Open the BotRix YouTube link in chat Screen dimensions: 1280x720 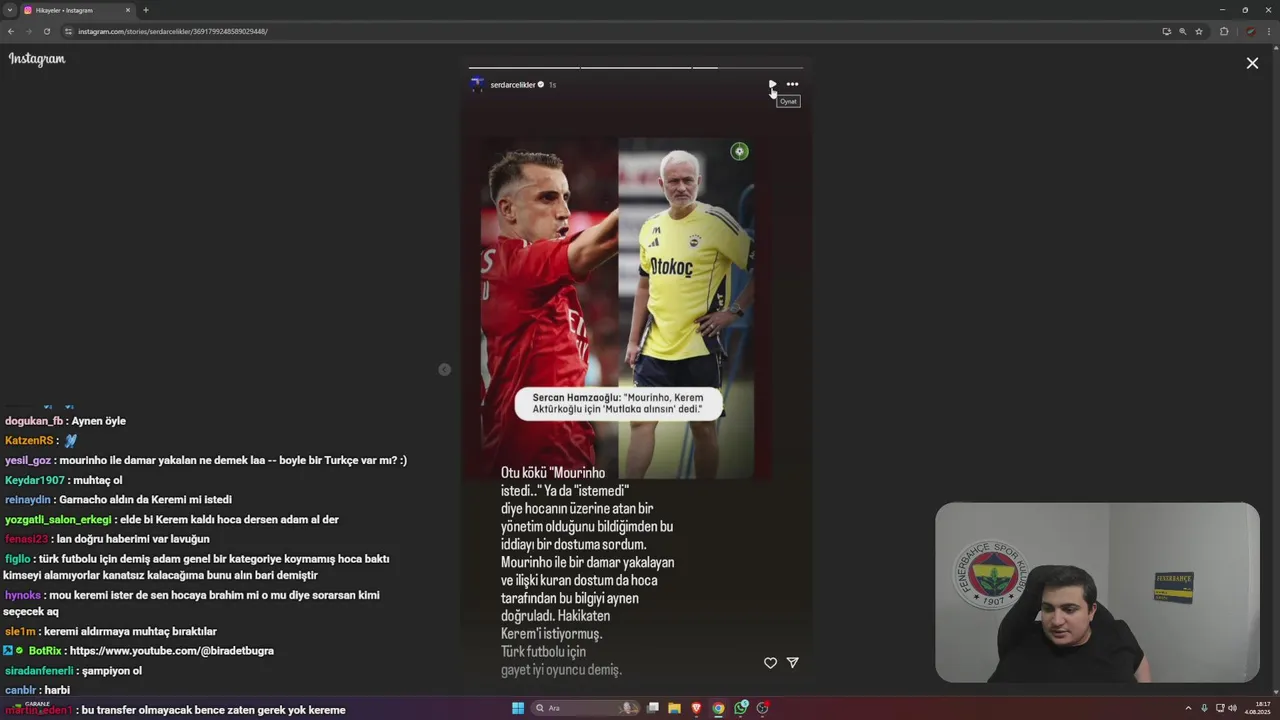[171, 651]
